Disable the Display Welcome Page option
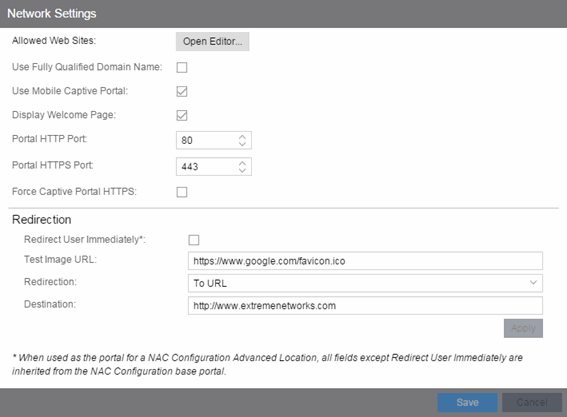Image resolution: width=567 pixels, height=417 pixels. (182, 115)
